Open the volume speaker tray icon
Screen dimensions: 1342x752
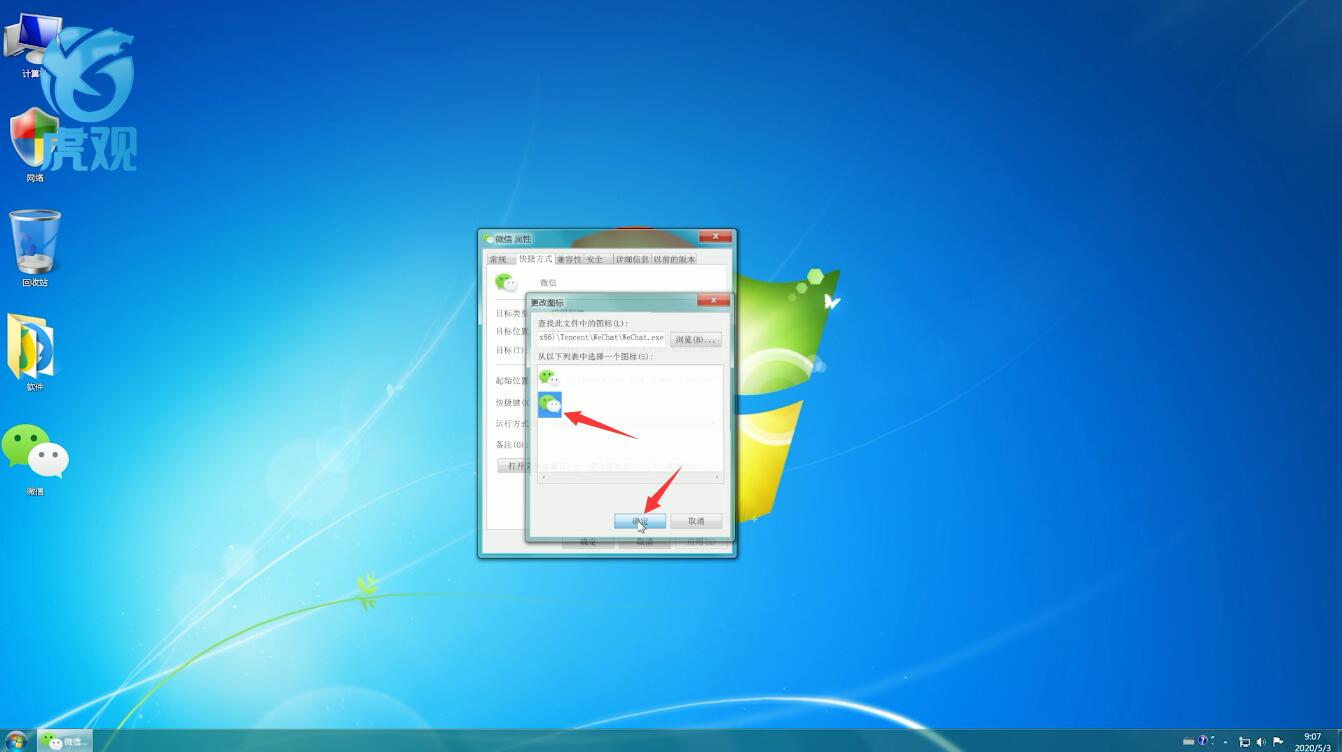click(x=1261, y=742)
